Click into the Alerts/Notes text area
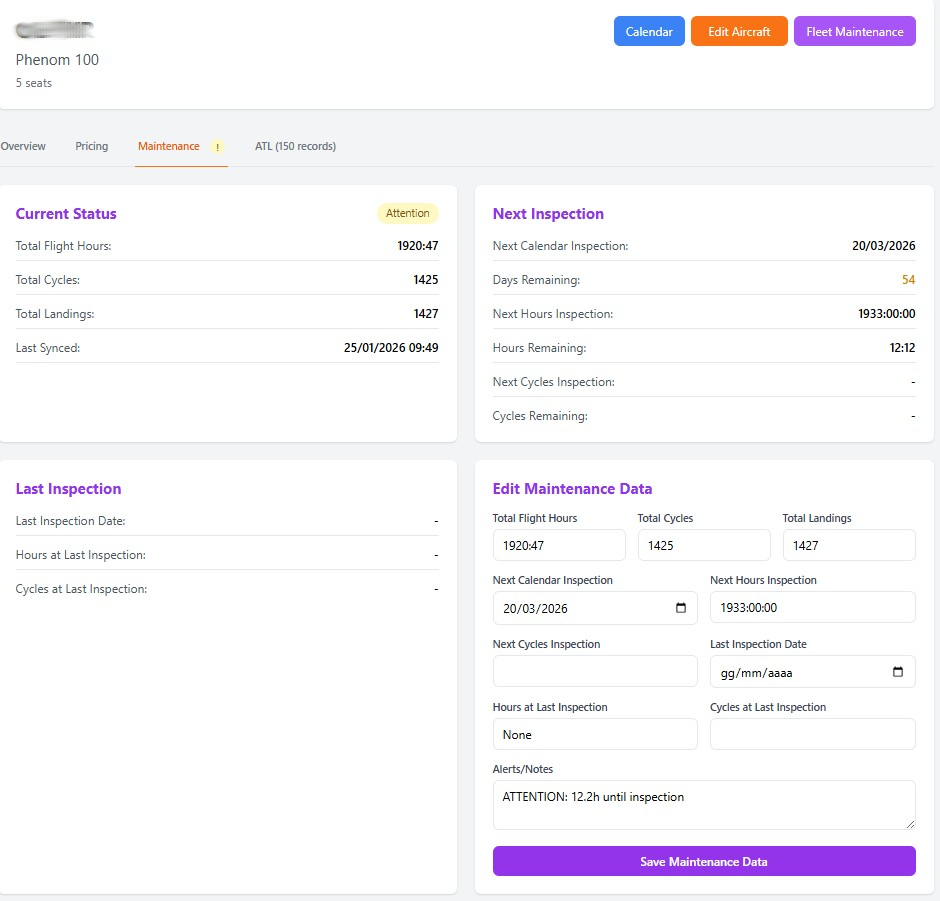This screenshot has width=940, height=901. [703, 805]
